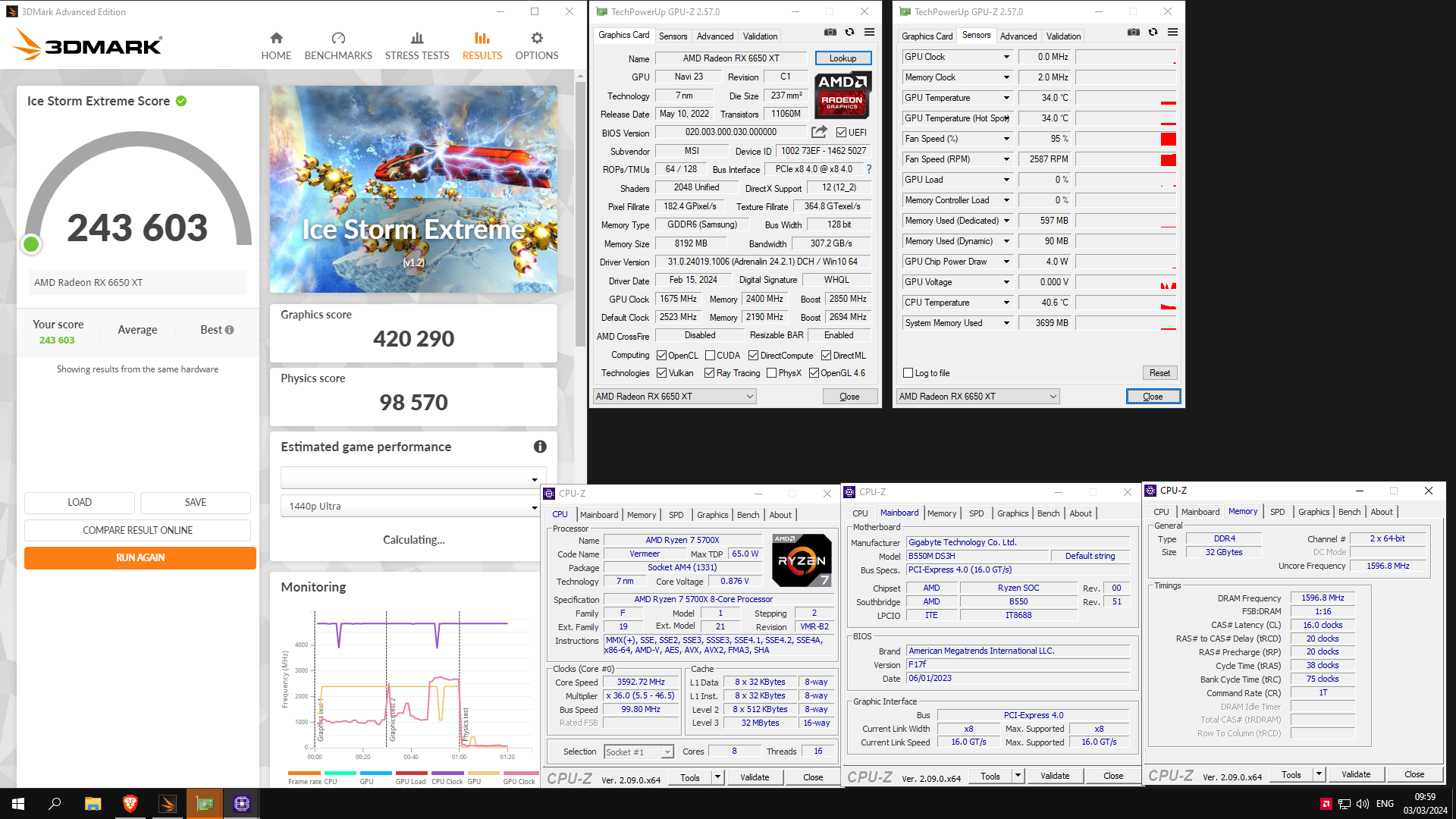Screen dimensions: 1456x819
Task: Toggle the OpenCL checkbox in GPU-Z
Action: click(661, 356)
